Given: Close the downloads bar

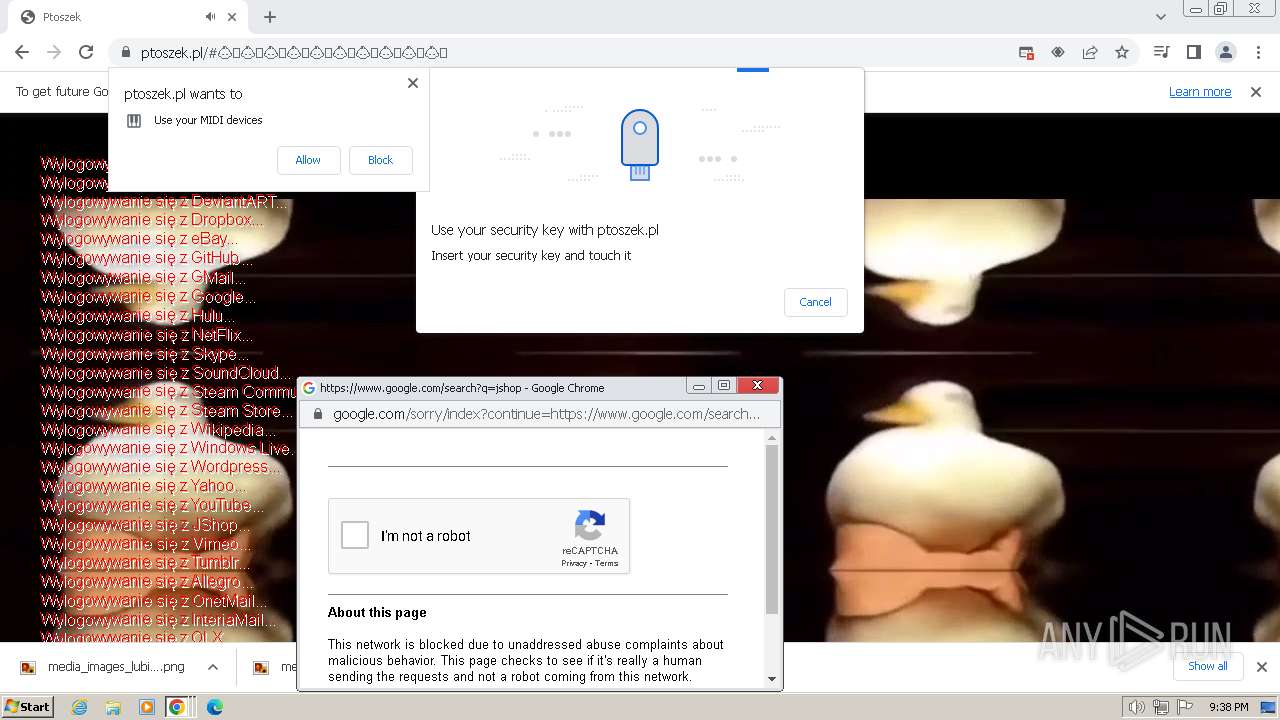Looking at the screenshot, I should (x=1262, y=667).
